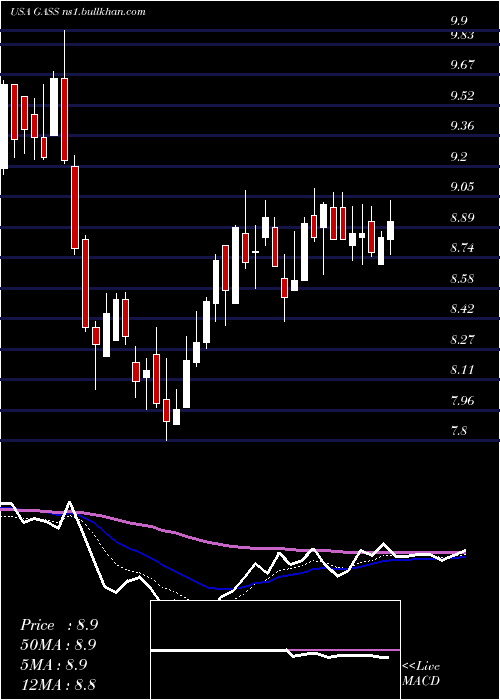Click the 9.05 price axis label
The image size is (500, 700).
(462, 187)
